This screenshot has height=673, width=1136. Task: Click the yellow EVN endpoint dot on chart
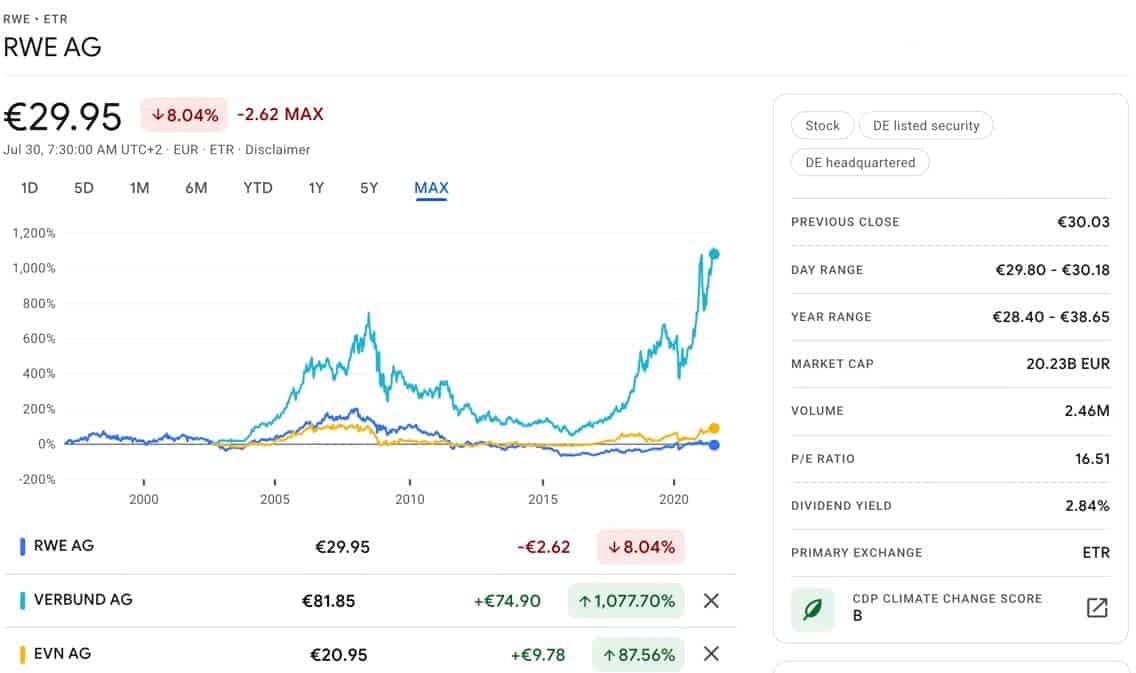point(714,428)
